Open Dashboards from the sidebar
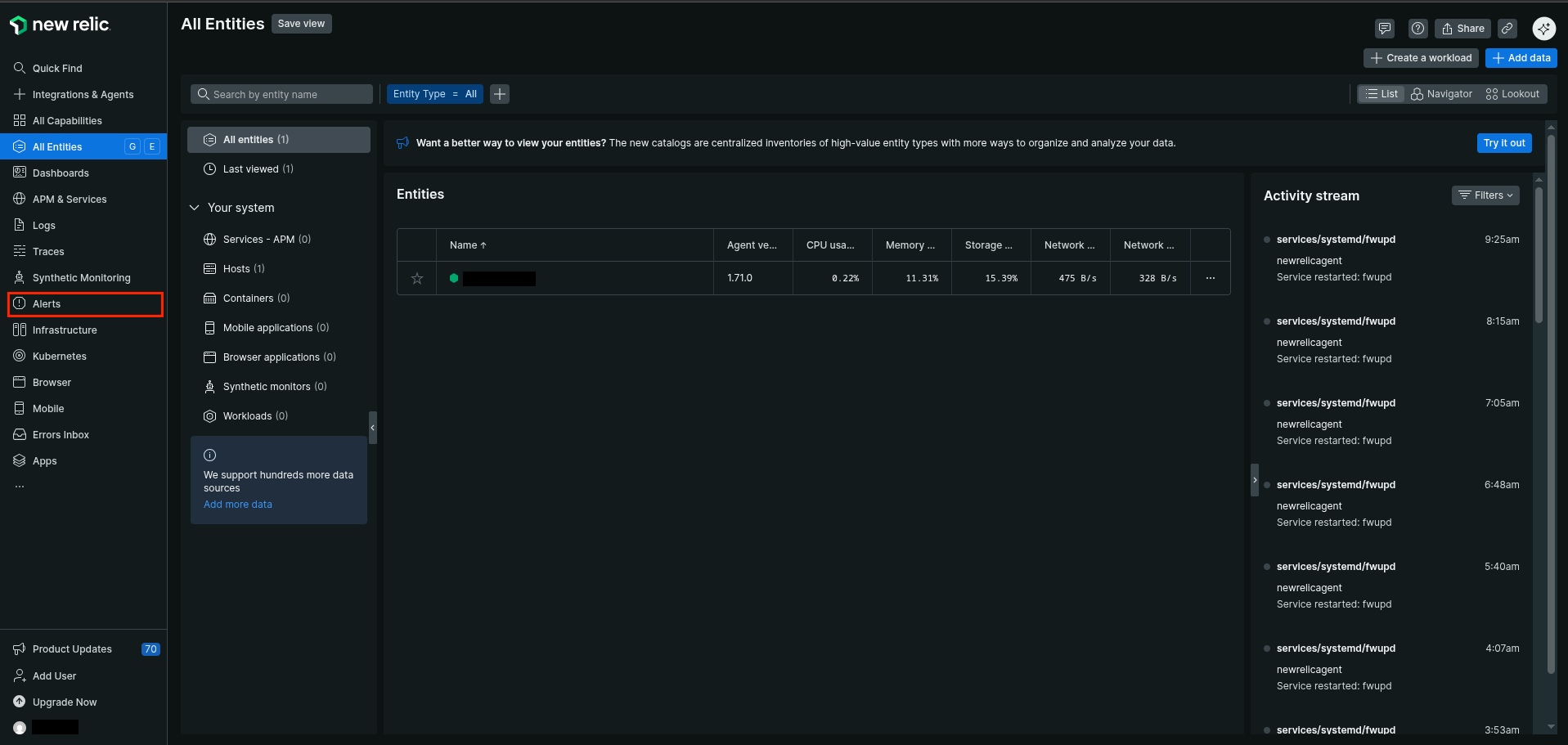This screenshot has height=745, width=1568. click(x=61, y=173)
